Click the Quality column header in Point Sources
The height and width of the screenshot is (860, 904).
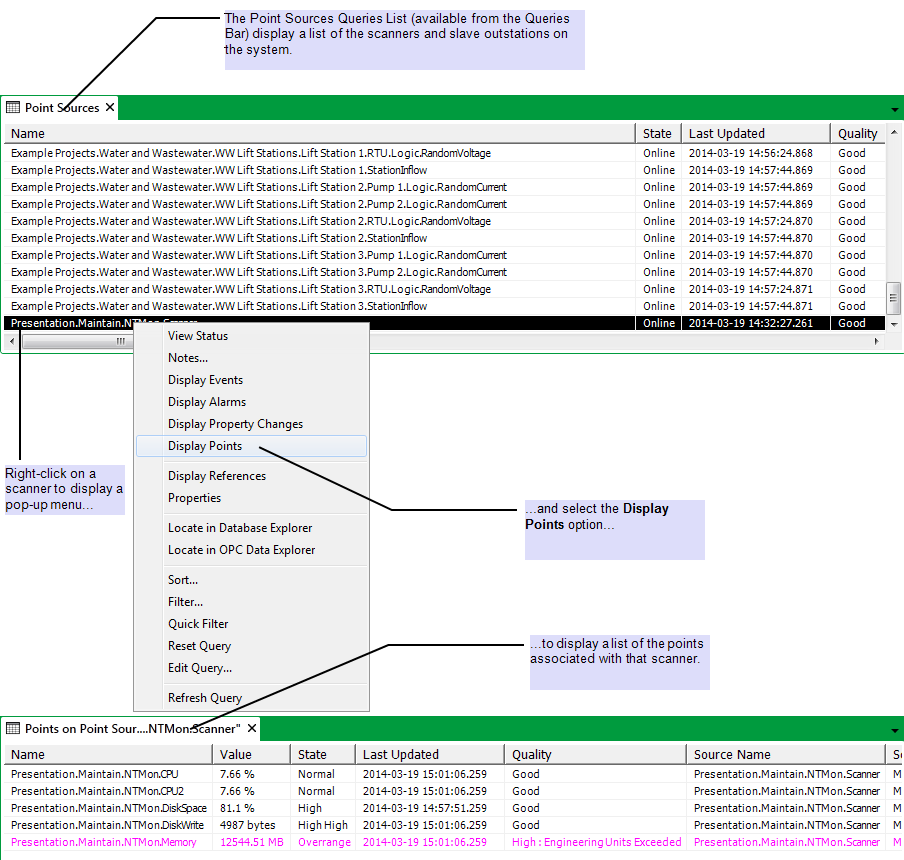click(857, 133)
